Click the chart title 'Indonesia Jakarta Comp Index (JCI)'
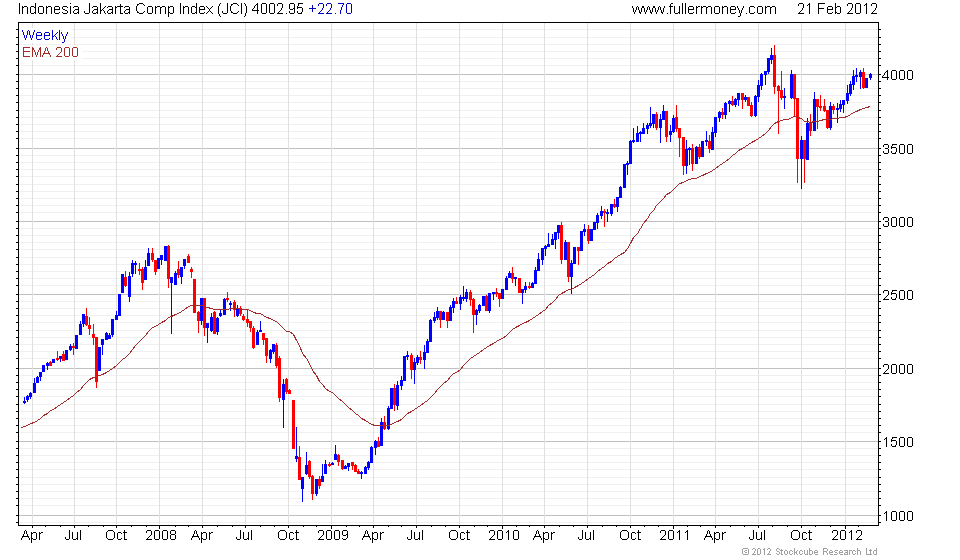The width and height of the screenshot is (960, 560). [133, 9]
